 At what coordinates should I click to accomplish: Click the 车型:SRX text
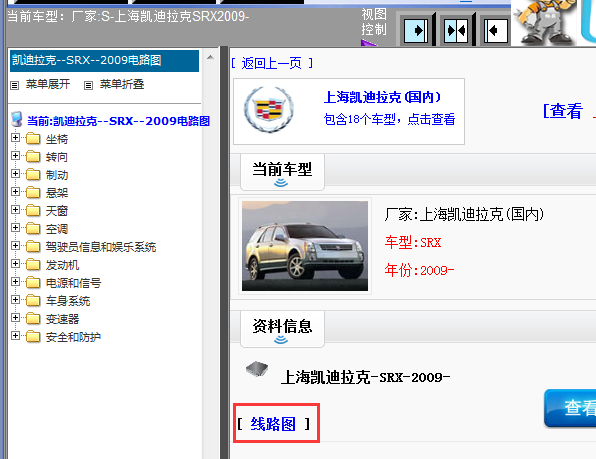(x=413, y=242)
